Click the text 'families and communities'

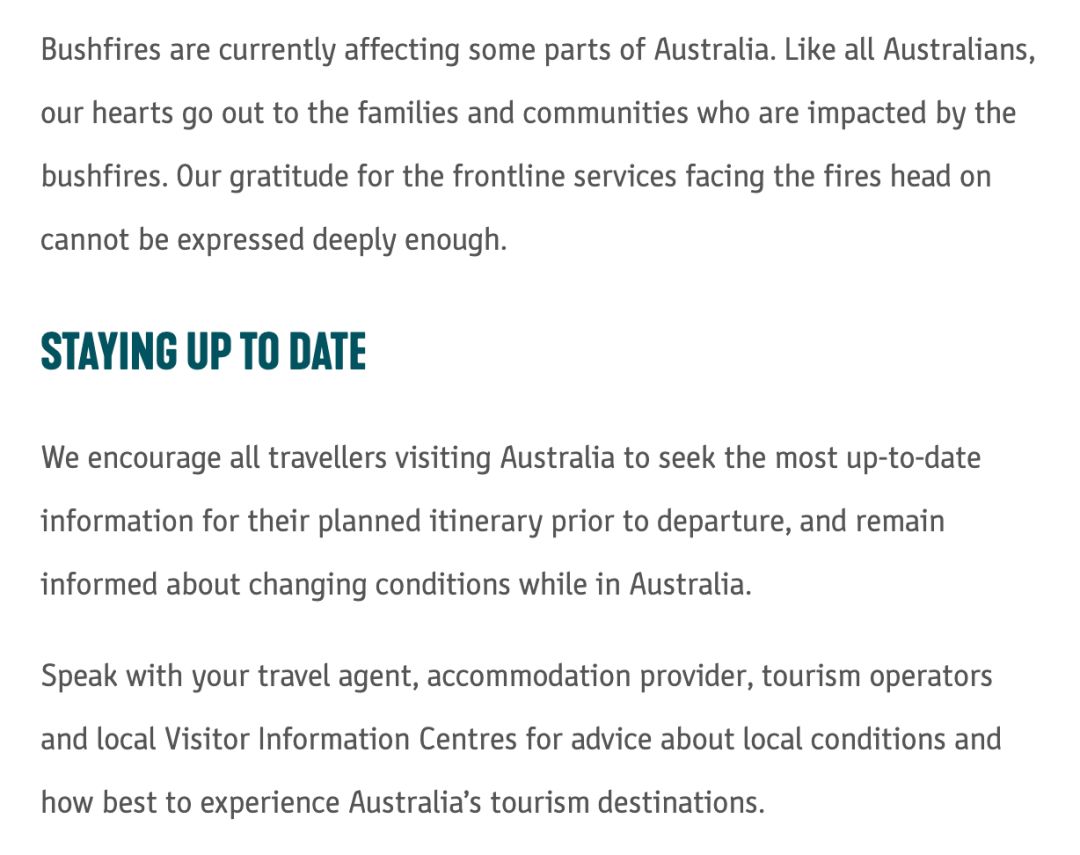point(522,113)
